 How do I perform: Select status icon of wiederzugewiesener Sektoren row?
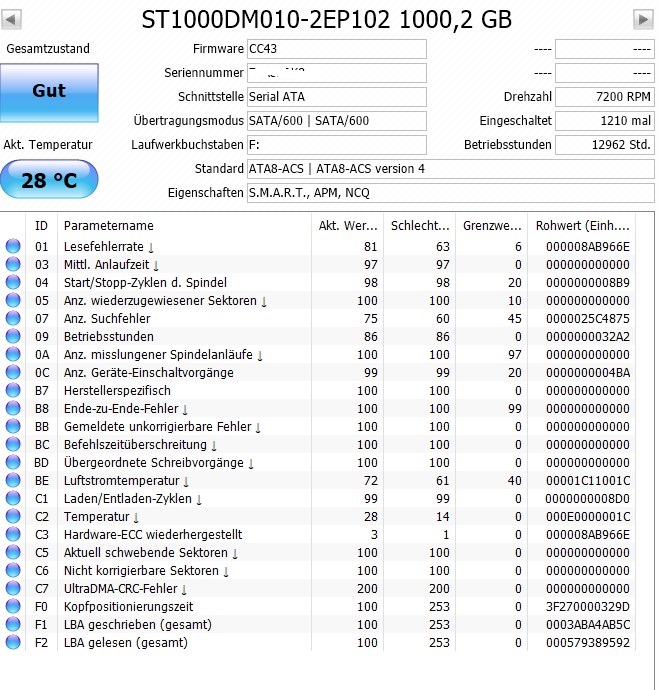(x=13, y=300)
